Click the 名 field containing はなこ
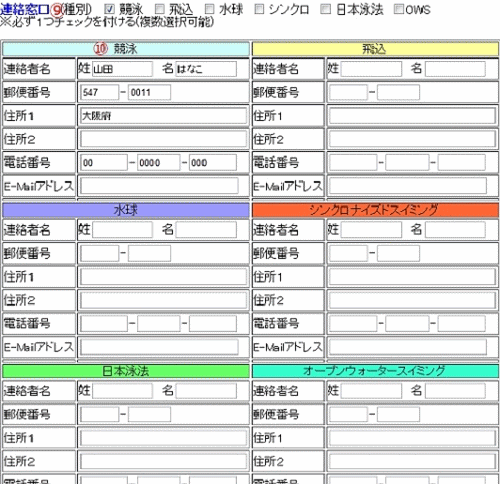The width and height of the screenshot is (500, 484). click(x=206, y=69)
